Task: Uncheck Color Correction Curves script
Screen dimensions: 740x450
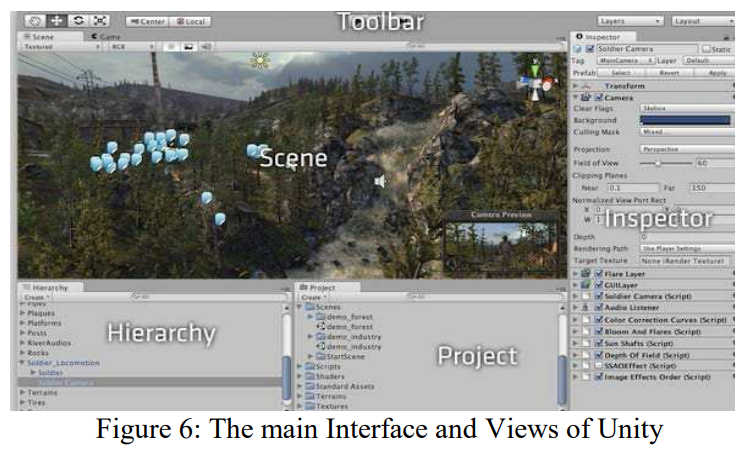Action: coord(599,320)
